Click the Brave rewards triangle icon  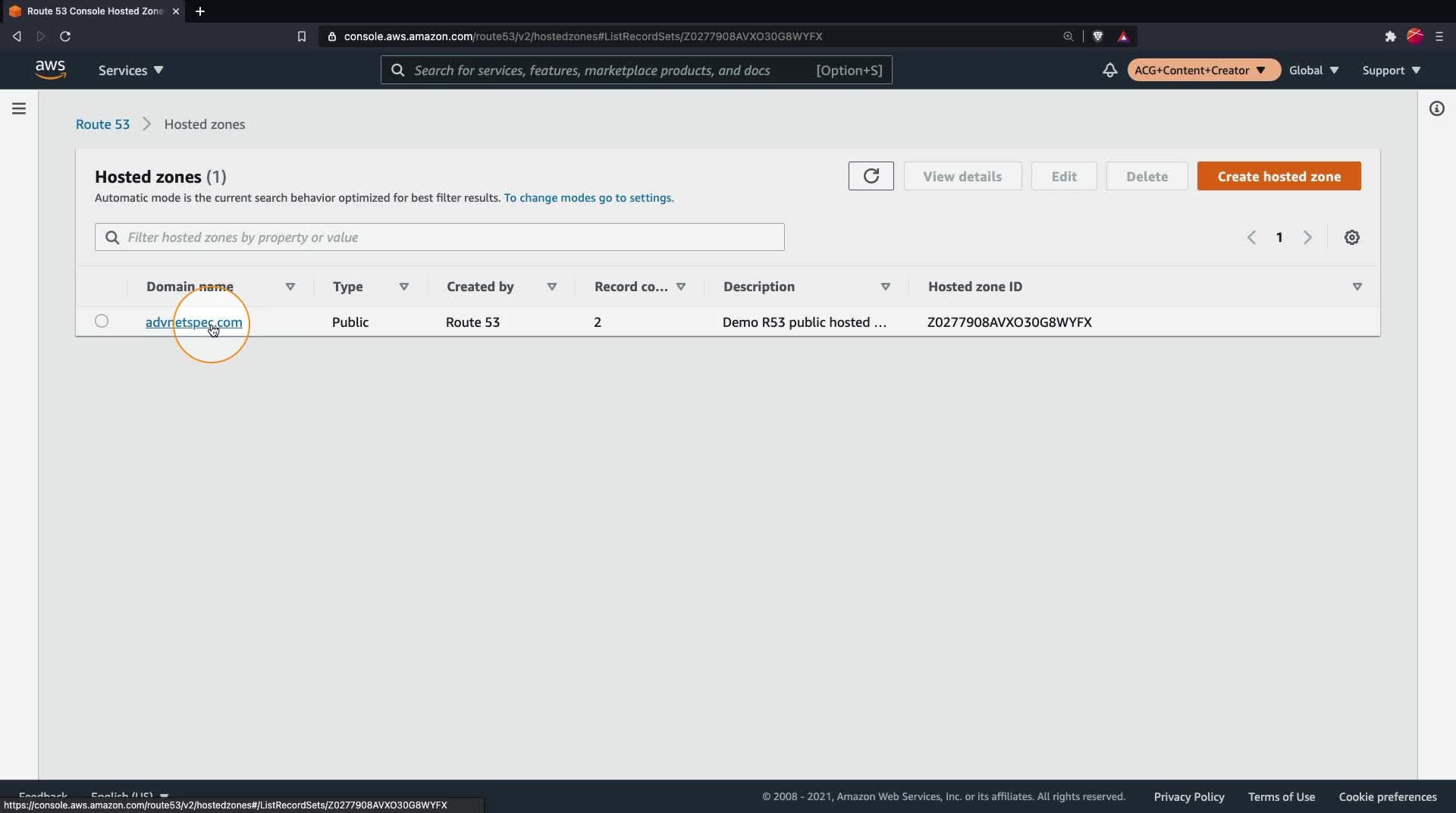pyautogui.click(x=1123, y=36)
